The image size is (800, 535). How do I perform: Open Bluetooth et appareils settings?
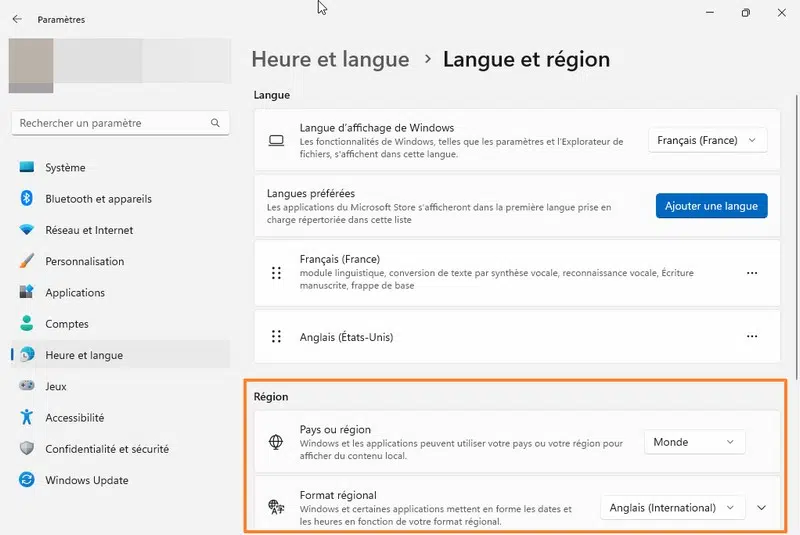tap(120, 198)
